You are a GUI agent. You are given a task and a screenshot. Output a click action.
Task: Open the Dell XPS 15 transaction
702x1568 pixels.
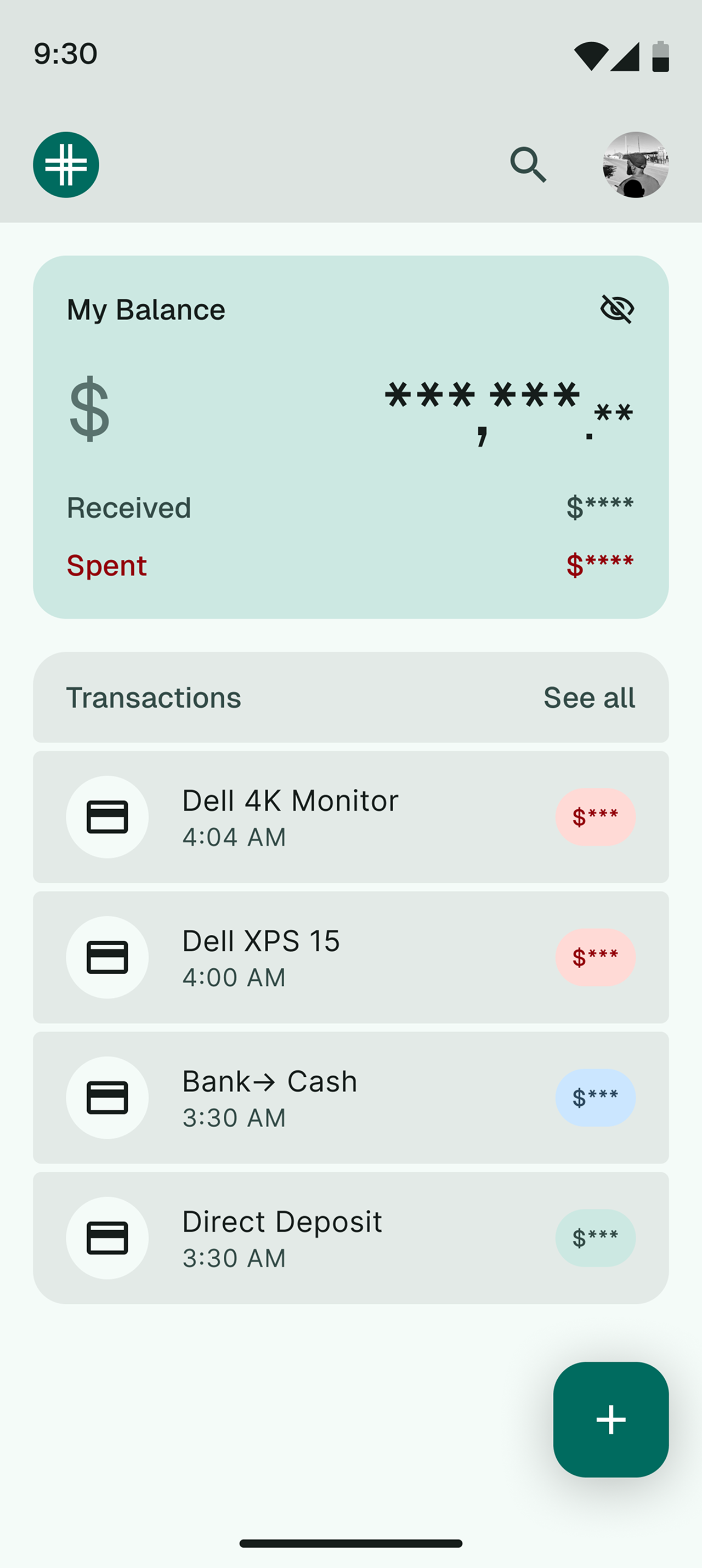click(262, 957)
